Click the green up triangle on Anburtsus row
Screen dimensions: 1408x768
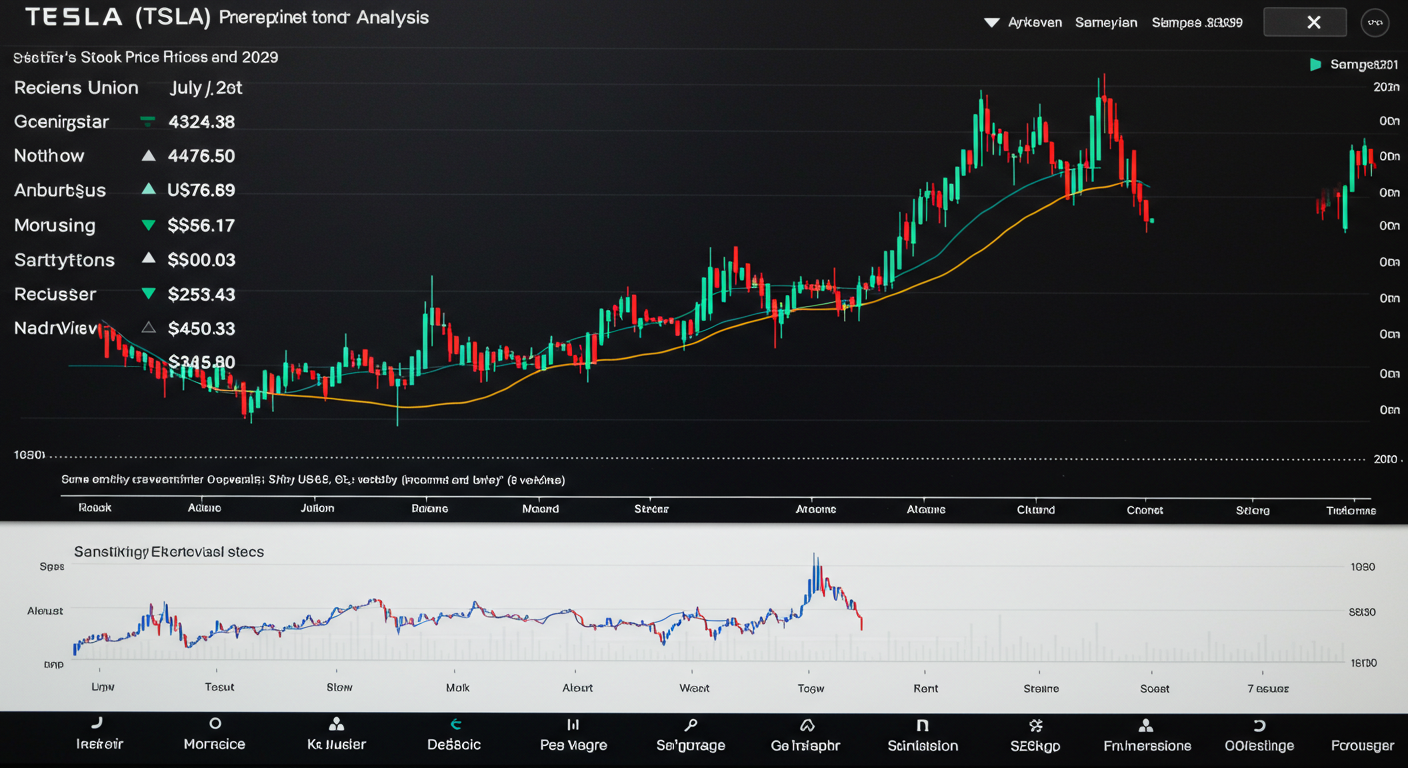tap(148, 188)
